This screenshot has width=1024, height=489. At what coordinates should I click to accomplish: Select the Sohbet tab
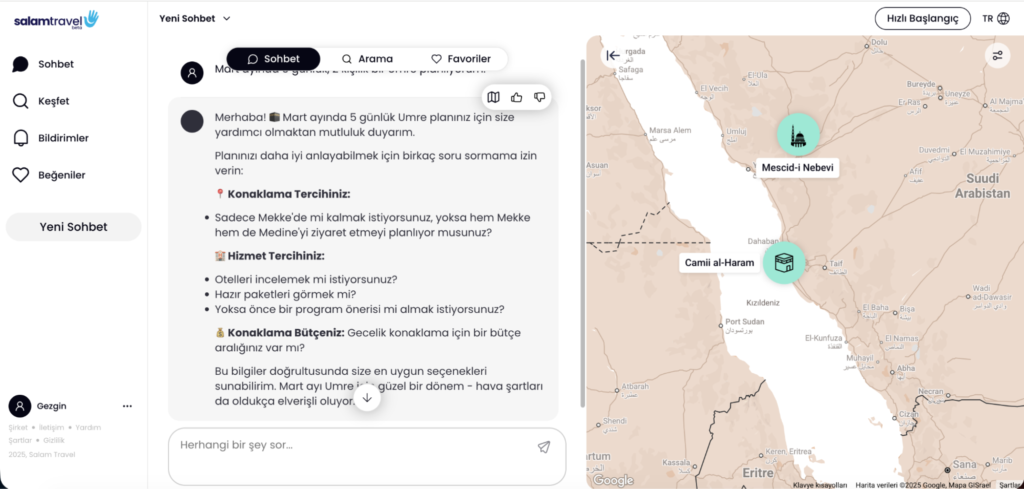273,59
